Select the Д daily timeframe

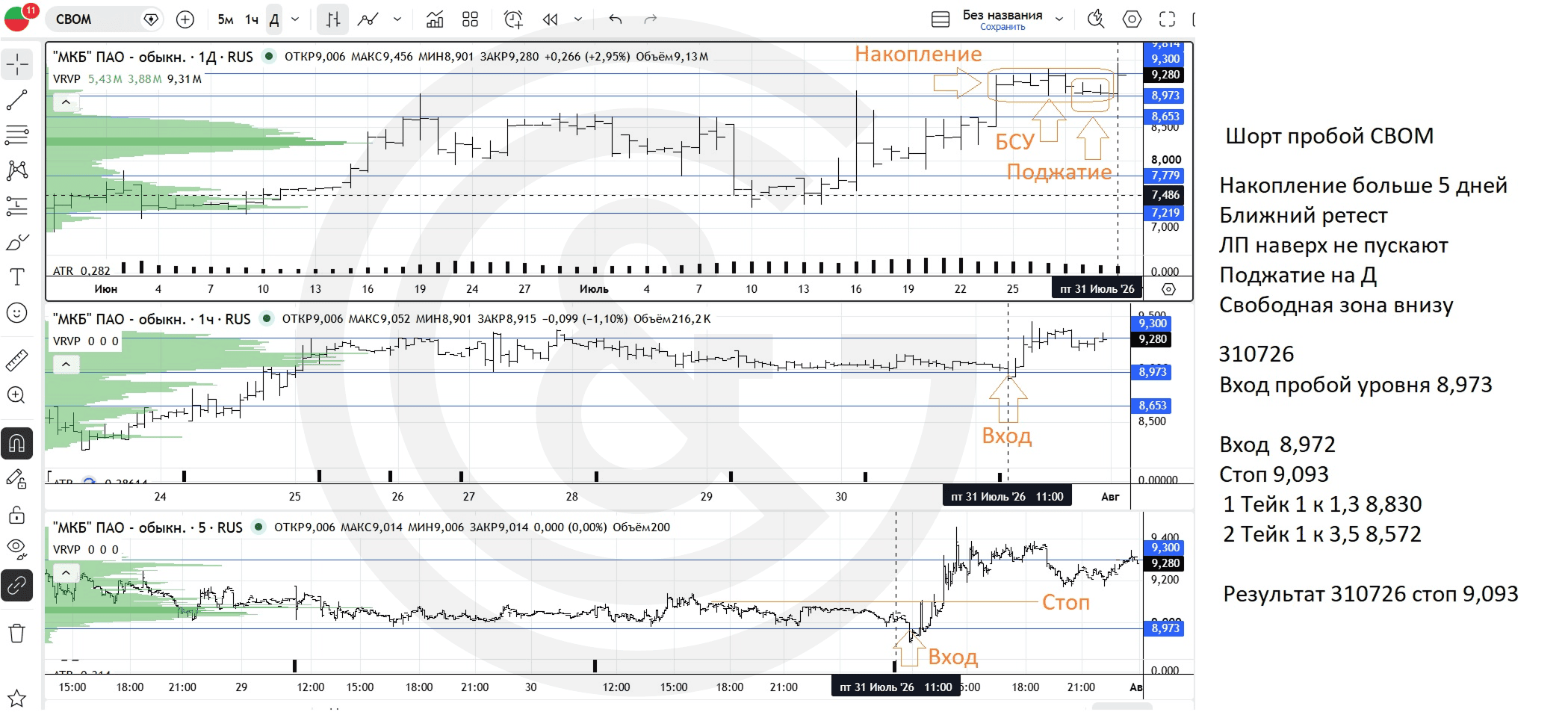(274, 19)
